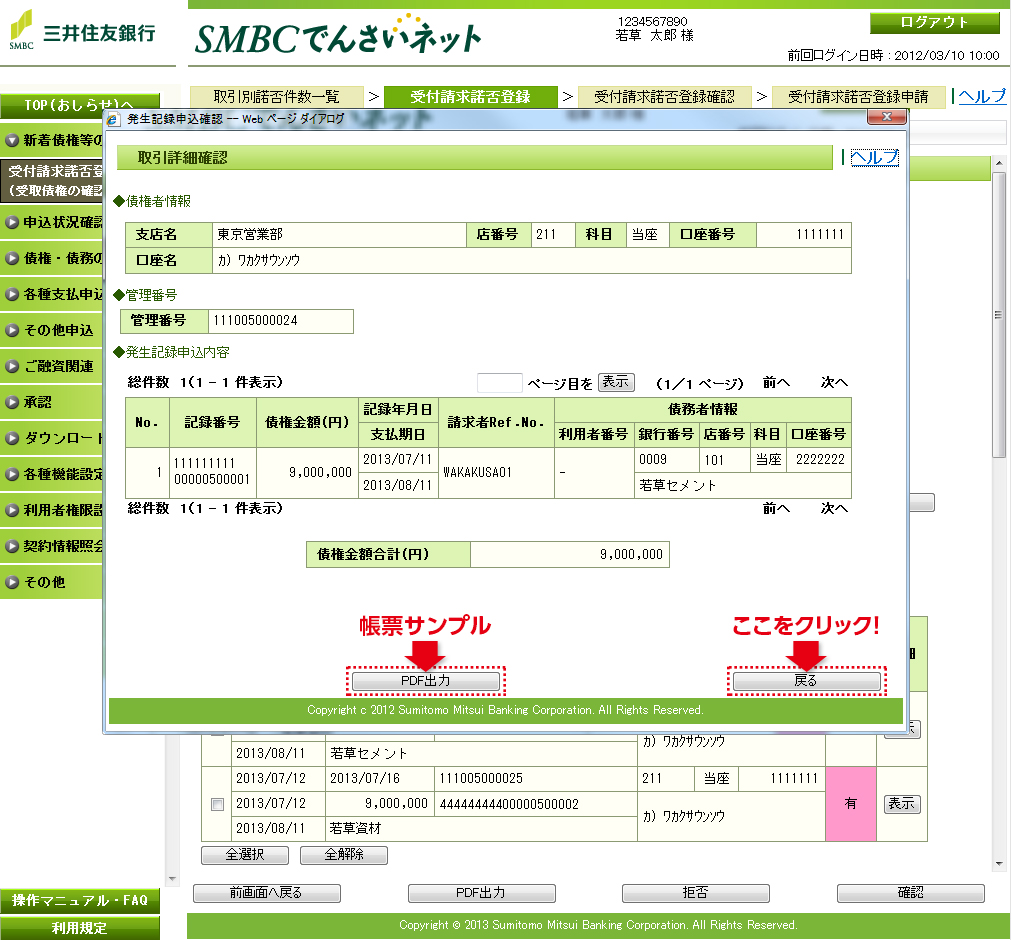This screenshot has width=1012, height=940.
Task: Click the main page vertical scrollbar thumb
Action: (998, 314)
